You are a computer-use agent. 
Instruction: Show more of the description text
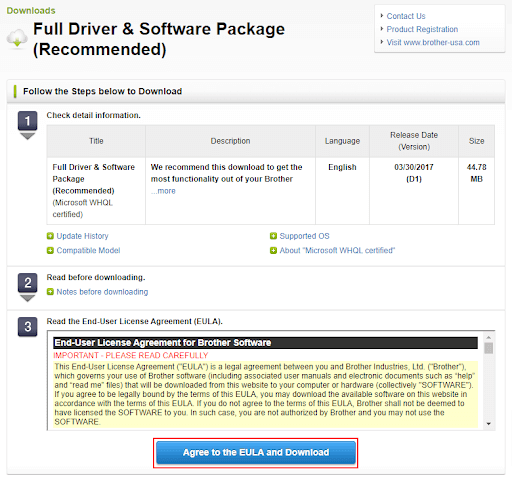pos(163,191)
